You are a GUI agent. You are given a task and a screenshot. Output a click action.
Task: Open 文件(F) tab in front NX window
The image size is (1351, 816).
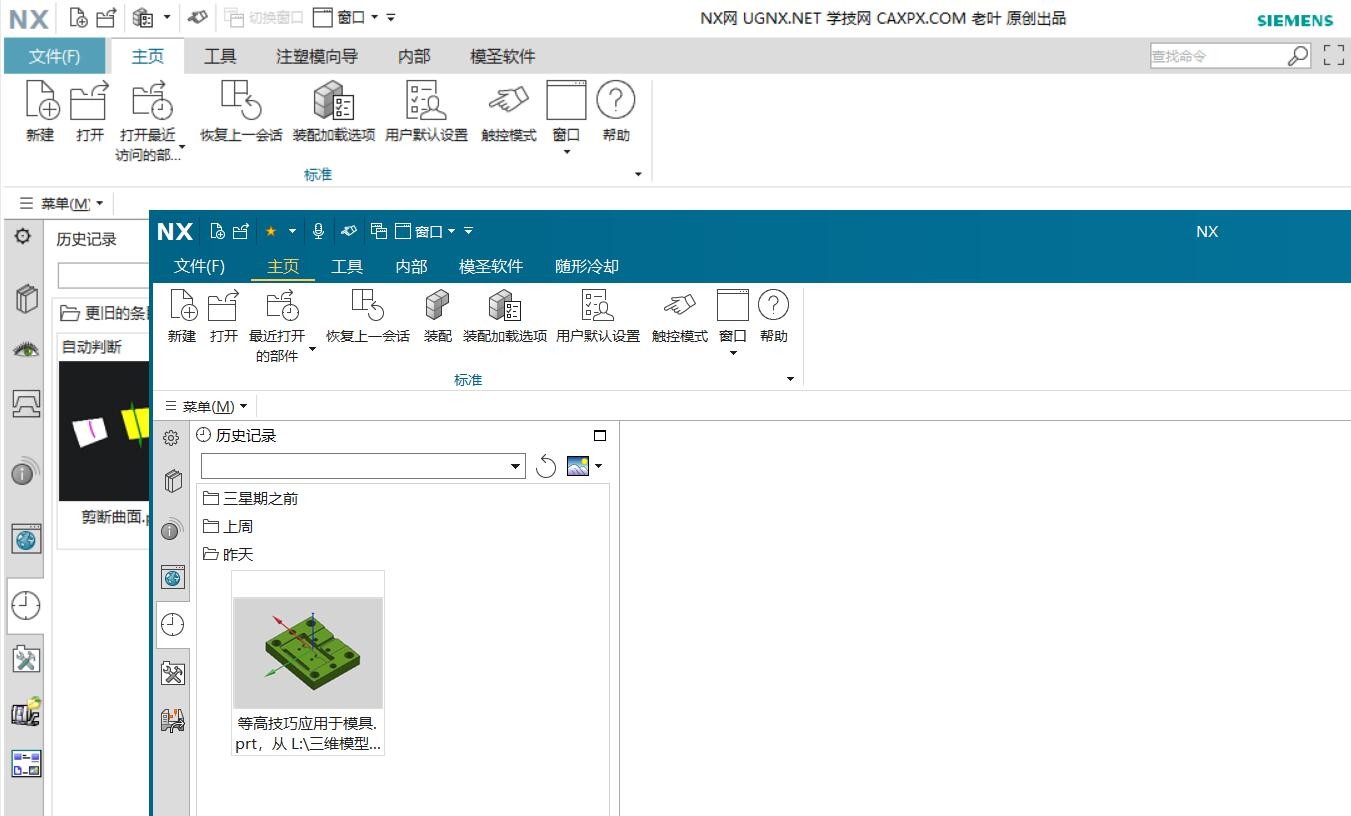[199, 266]
